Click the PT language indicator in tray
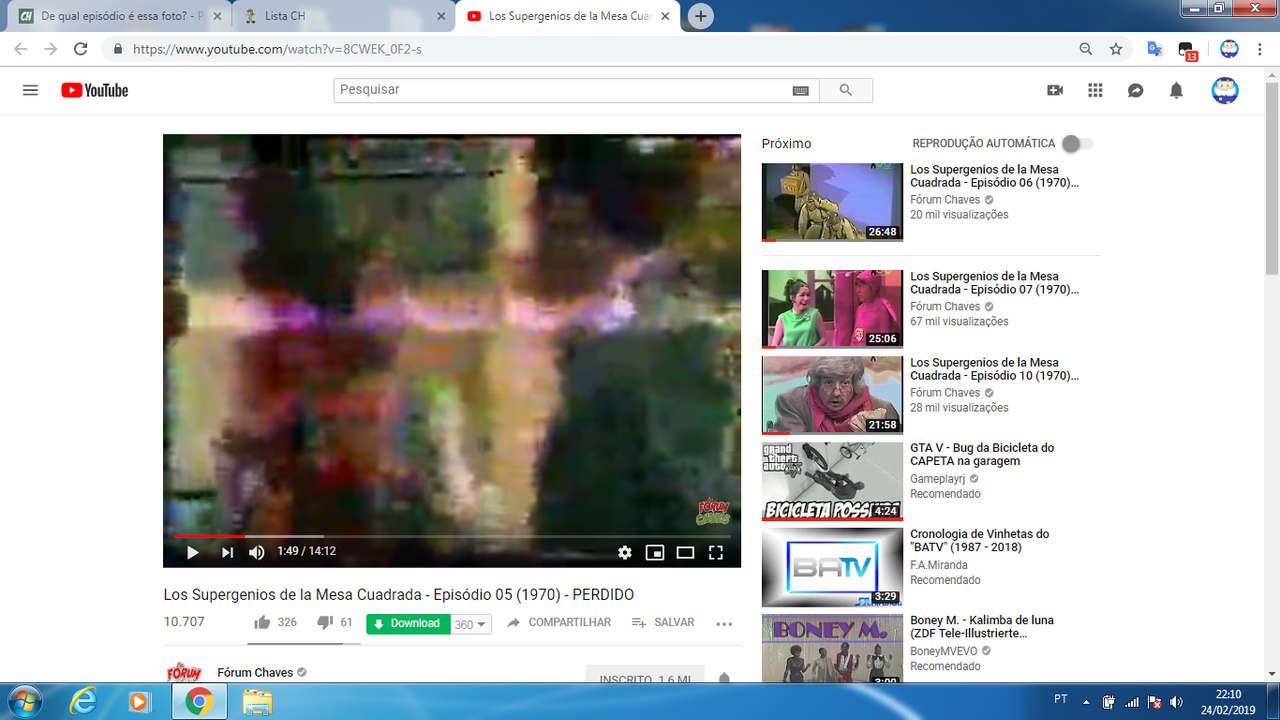 point(1061,698)
